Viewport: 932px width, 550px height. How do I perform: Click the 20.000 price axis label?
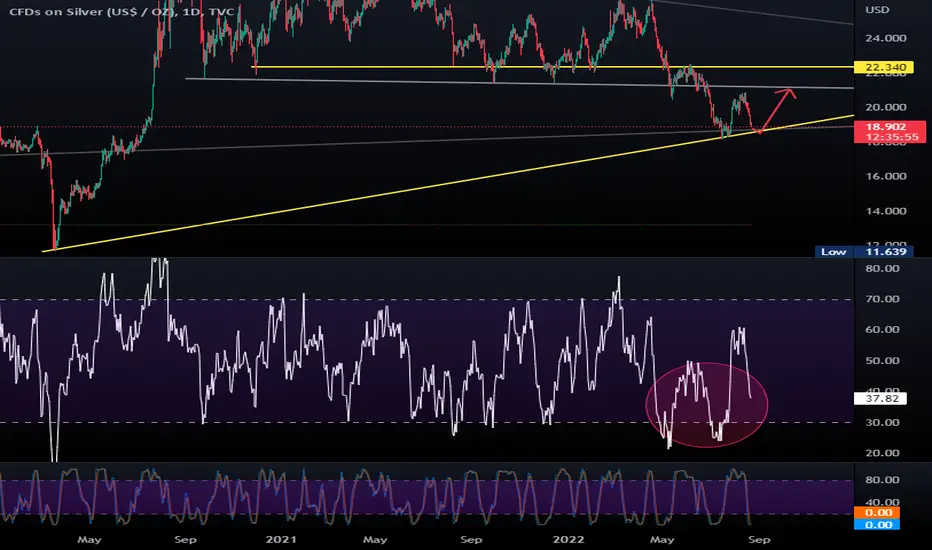[x=886, y=107]
